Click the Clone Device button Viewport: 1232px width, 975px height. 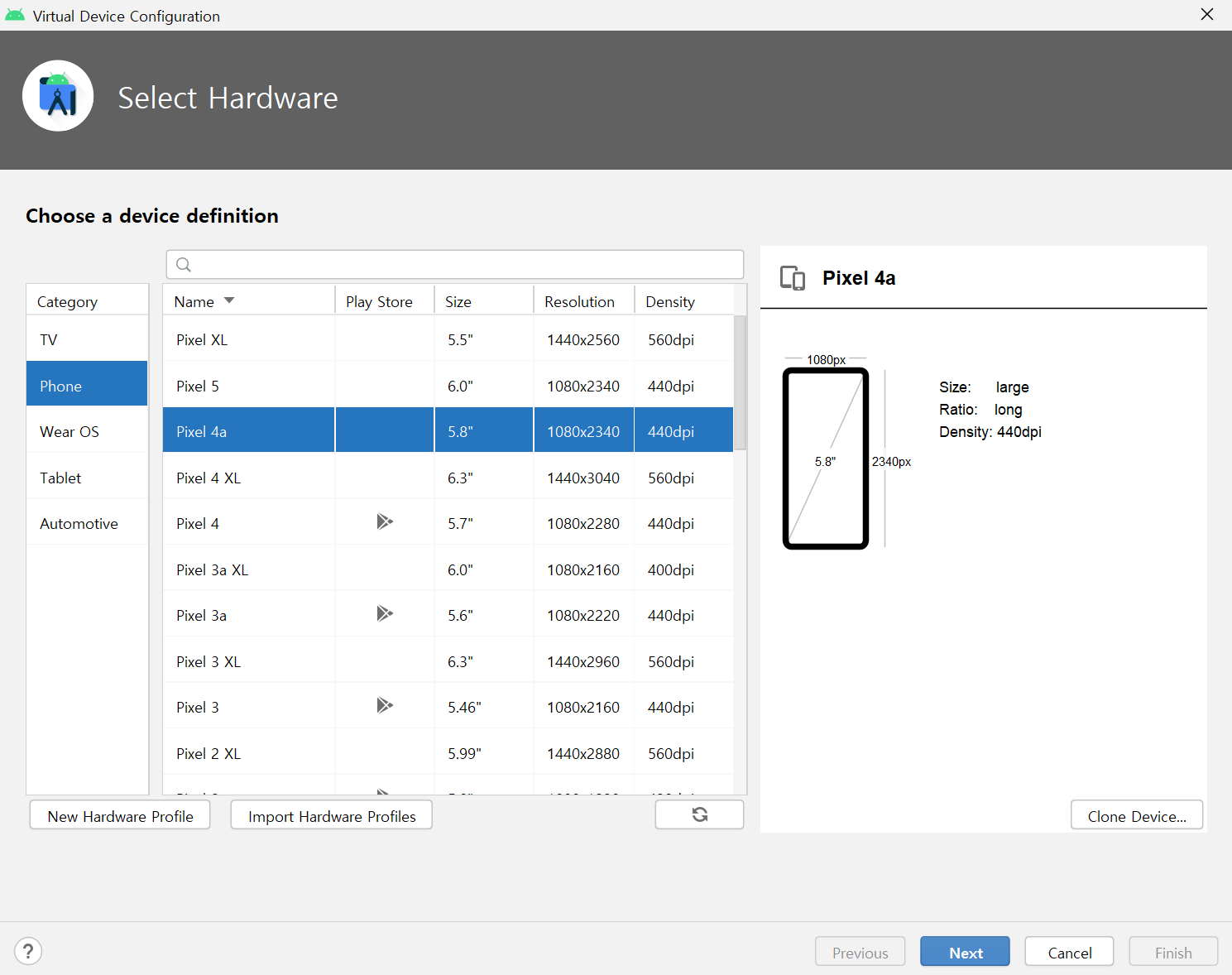(x=1136, y=815)
